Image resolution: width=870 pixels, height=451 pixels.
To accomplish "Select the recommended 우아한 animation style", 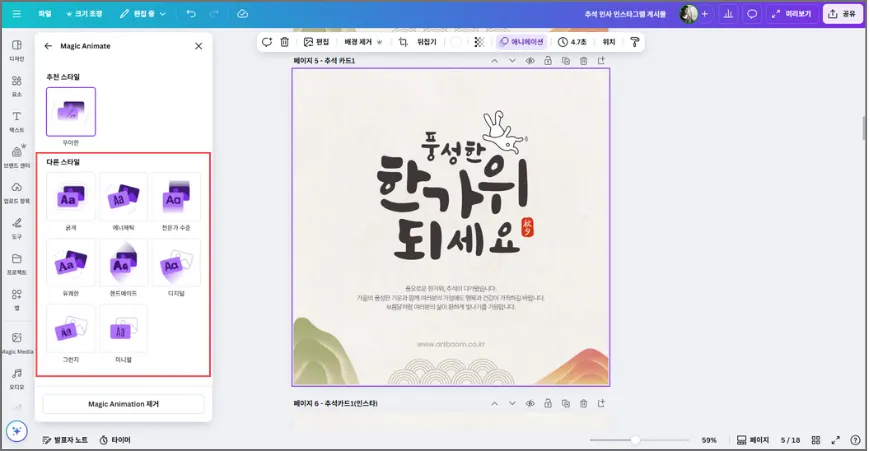I will point(71,112).
